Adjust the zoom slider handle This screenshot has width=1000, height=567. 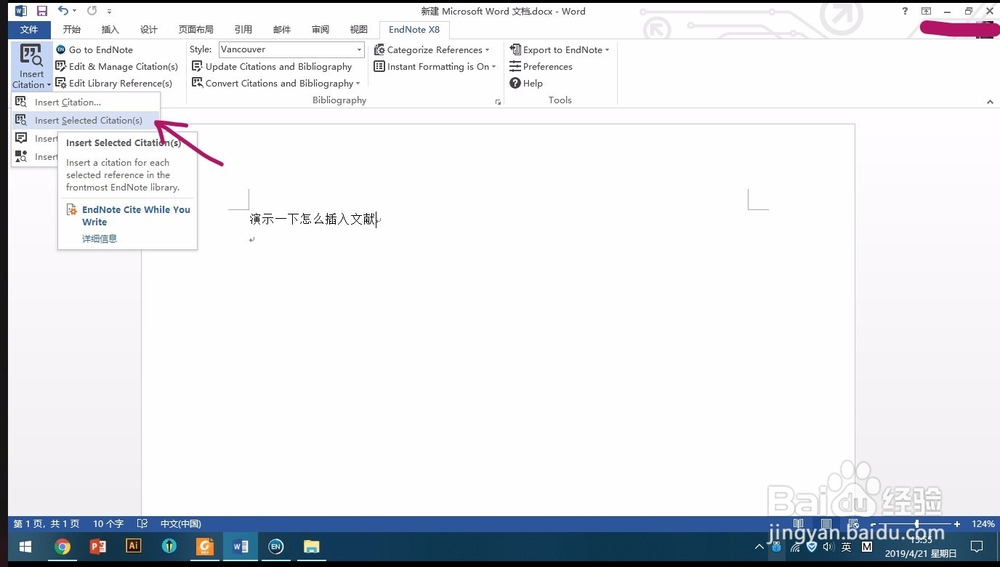coord(917,524)
